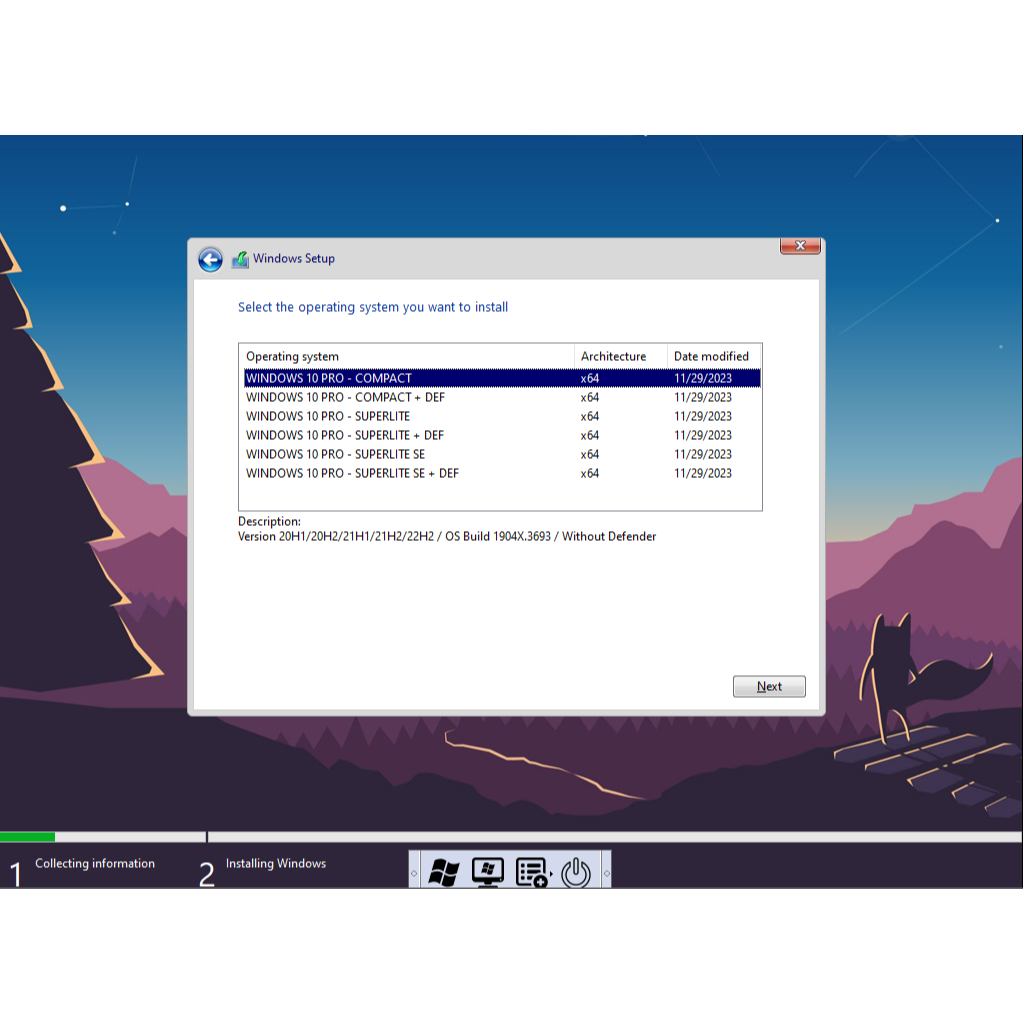Click the Operating system column header

407,356
